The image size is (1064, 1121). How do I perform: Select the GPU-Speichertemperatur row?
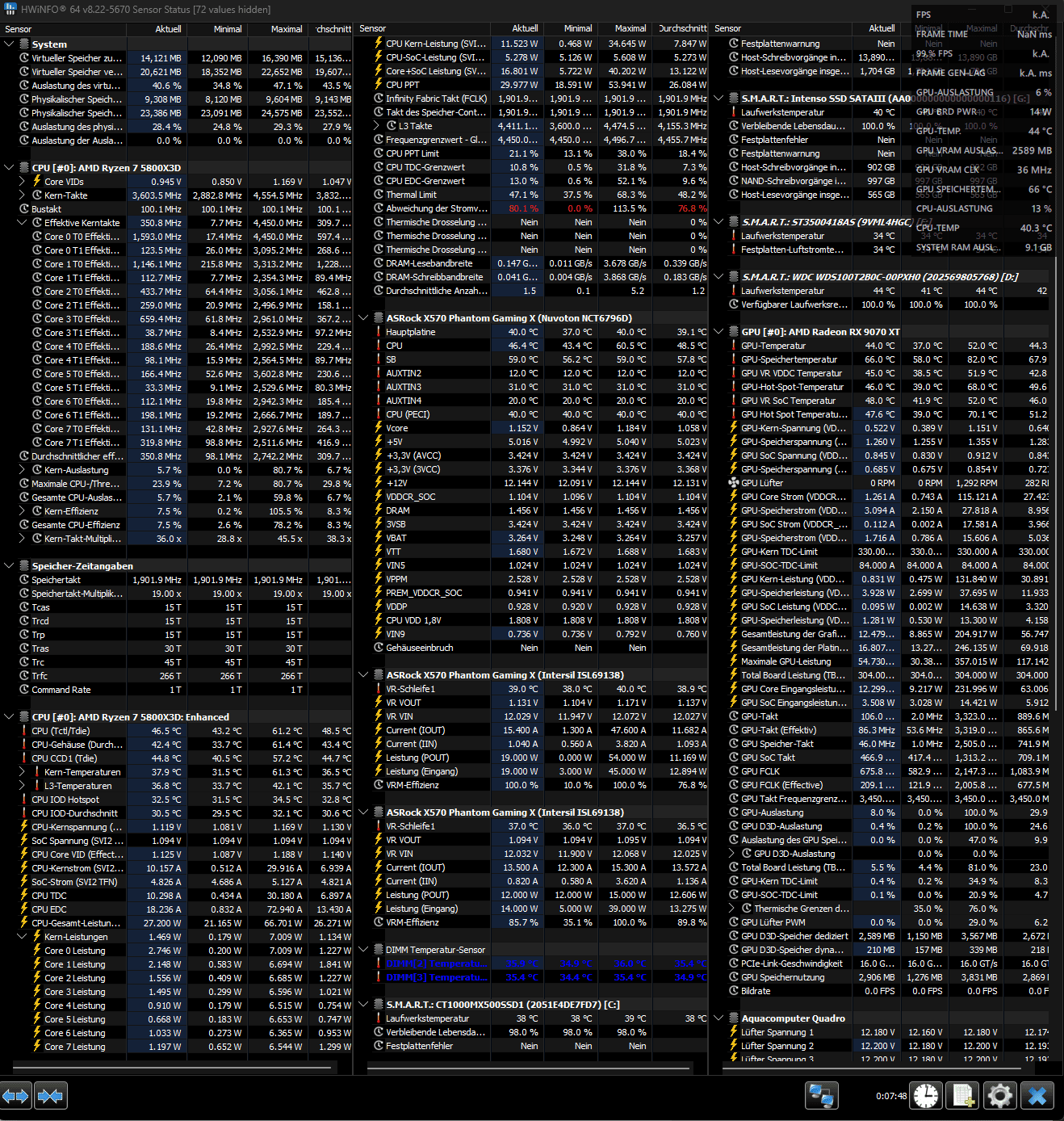881,359
